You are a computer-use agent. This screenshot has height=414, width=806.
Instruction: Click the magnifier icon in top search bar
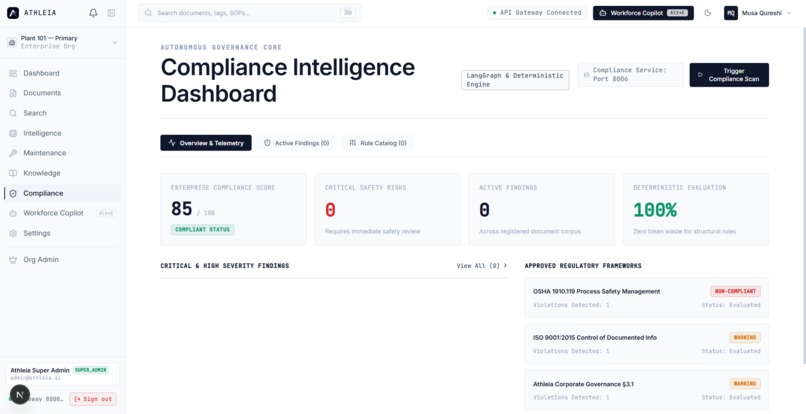coord(148,13)
